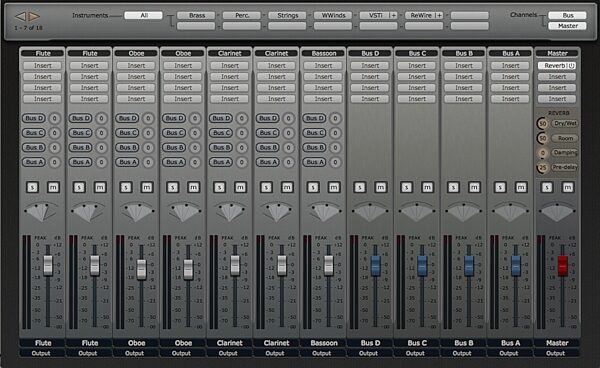The image size is (600, 368).
Task: Click the Master channel name header
Action: pyautogui.click(x=557, y=54)
